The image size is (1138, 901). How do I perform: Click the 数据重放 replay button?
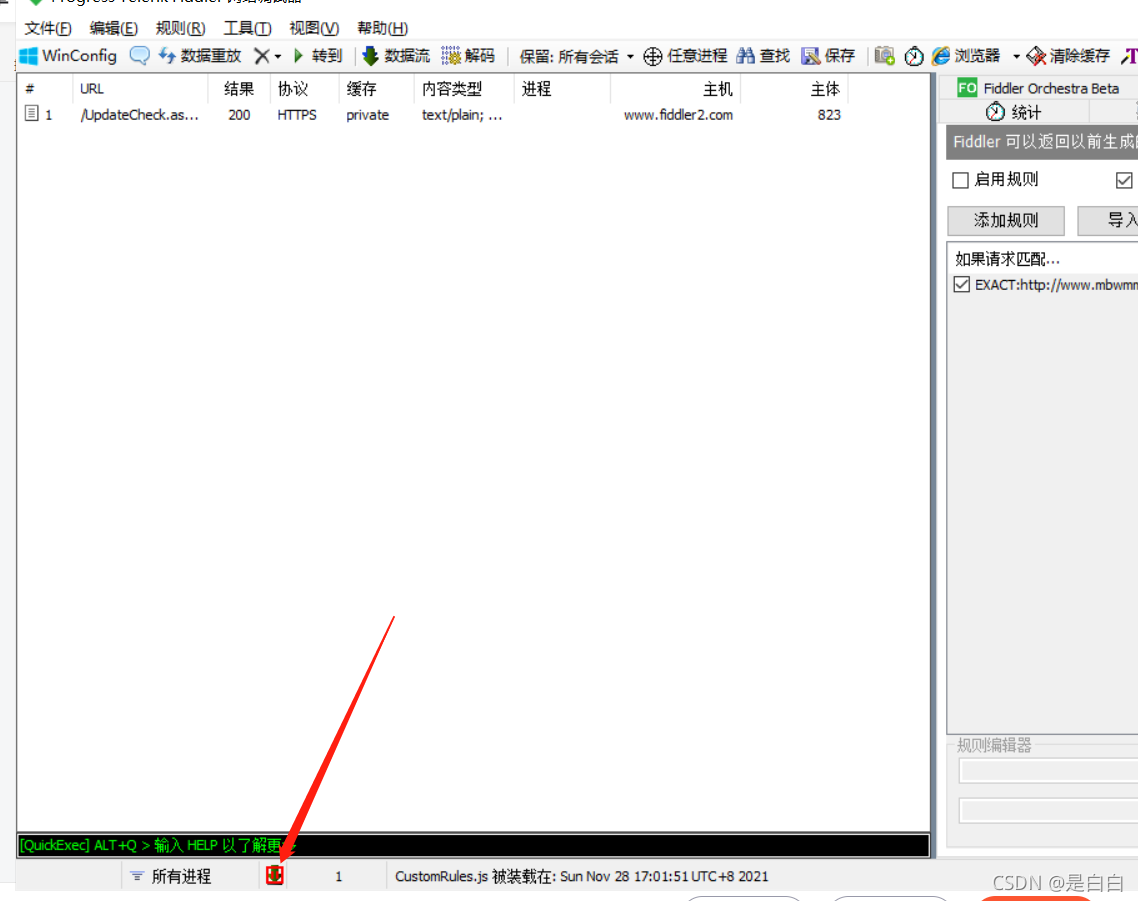[x=200, y=56]
